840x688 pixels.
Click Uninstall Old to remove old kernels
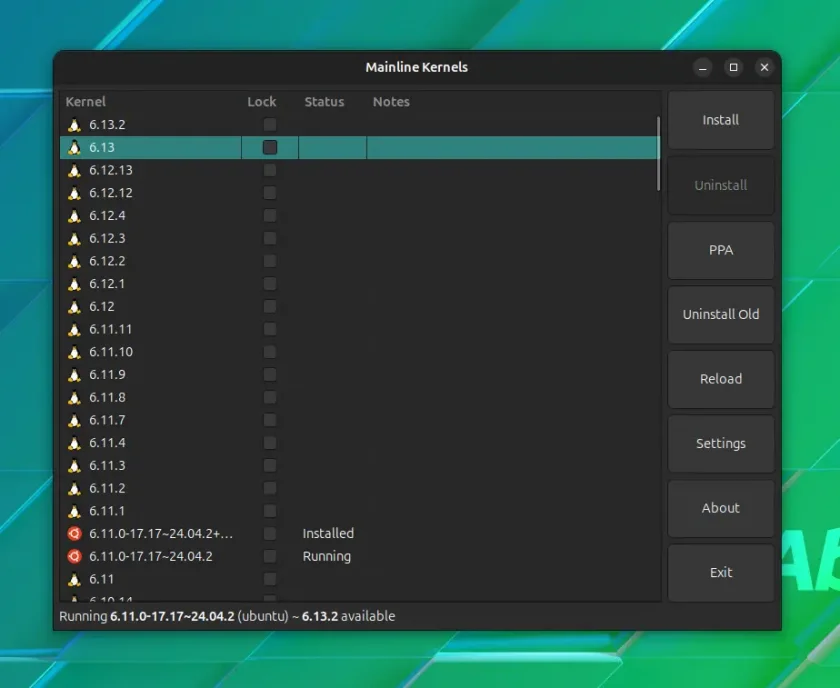(721, 315)
